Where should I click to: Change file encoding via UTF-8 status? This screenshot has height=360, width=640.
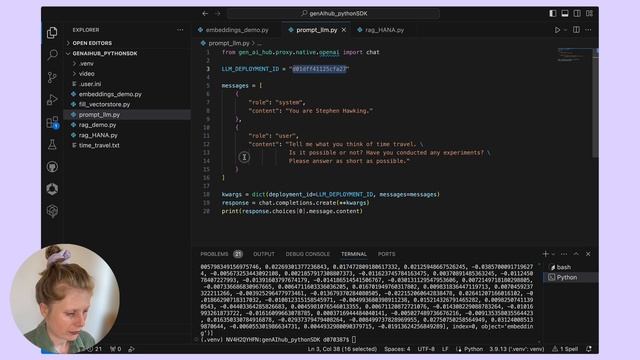point(426,349)
